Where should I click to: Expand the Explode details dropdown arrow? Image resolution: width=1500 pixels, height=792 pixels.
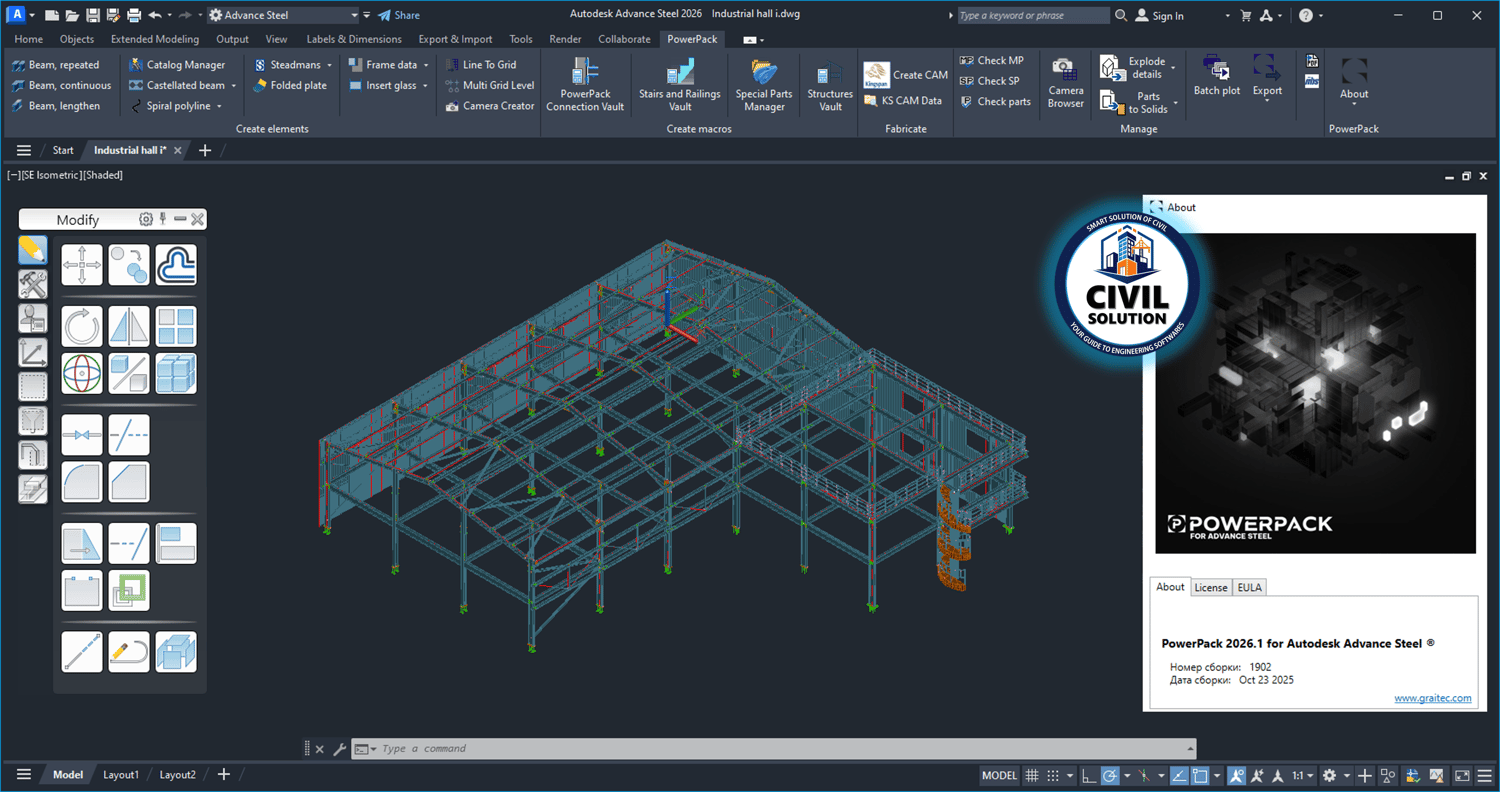click(x=1173, y=69)
